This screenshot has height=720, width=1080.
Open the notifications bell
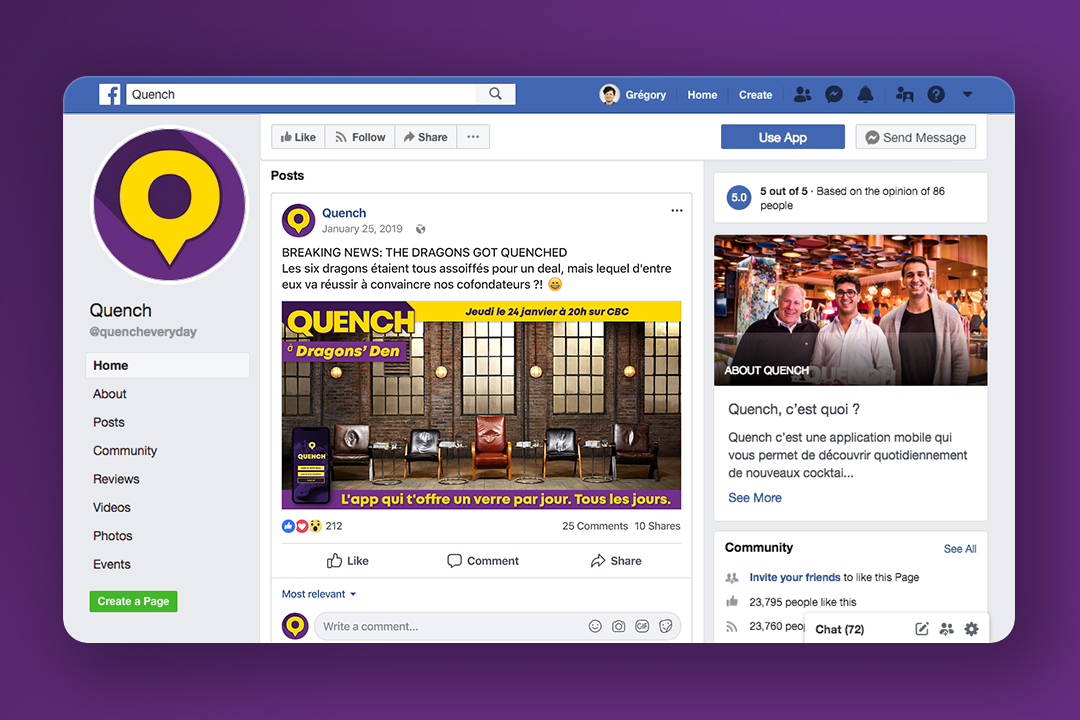(x=865, y=94)
